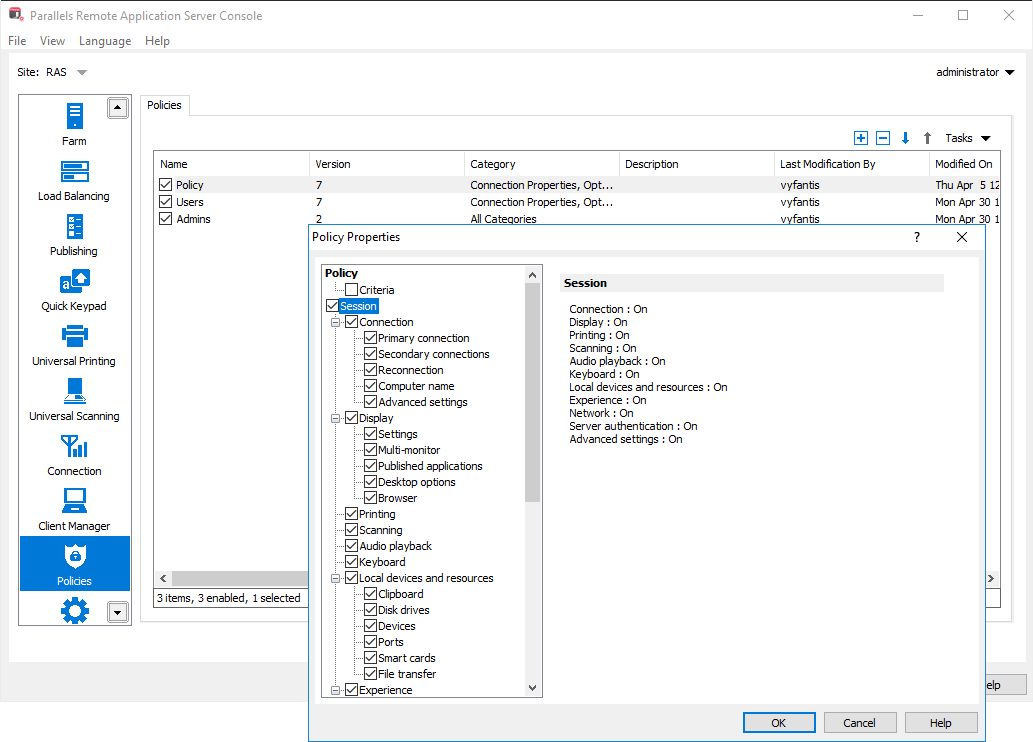The height and width of the screenshot is (742, 1033).
Task: Move policy down with blue arrow
Action: tap(905, 138)
